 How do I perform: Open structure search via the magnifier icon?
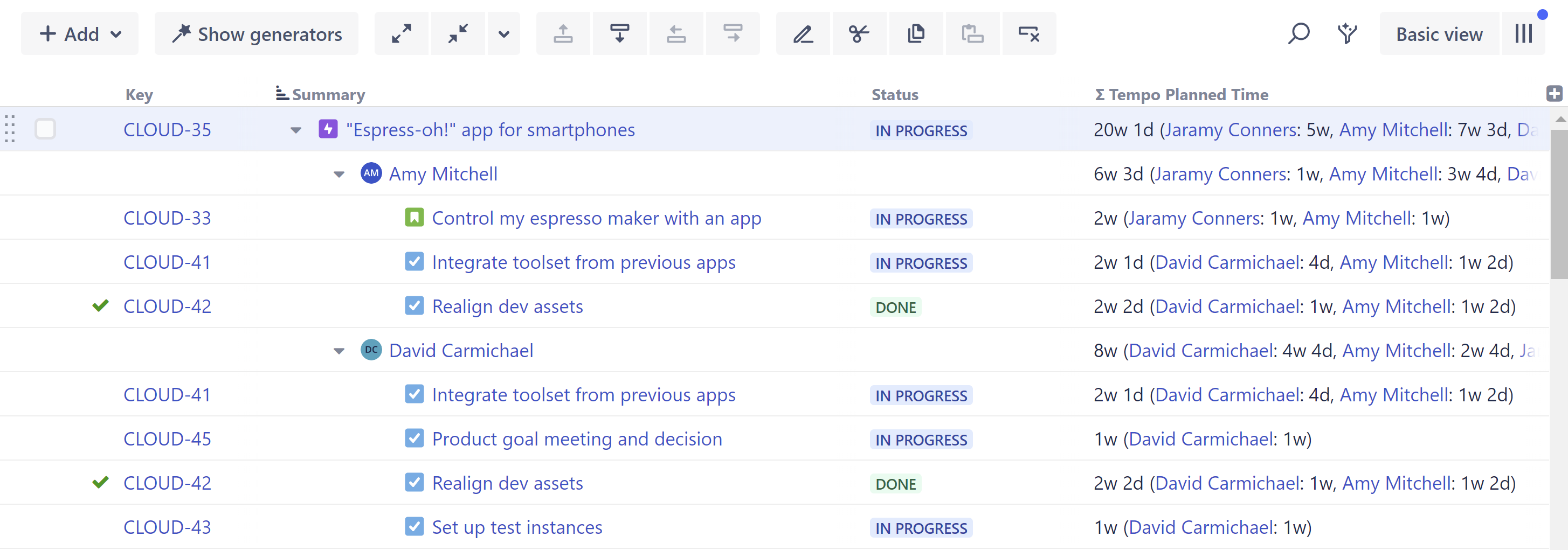1300,33
